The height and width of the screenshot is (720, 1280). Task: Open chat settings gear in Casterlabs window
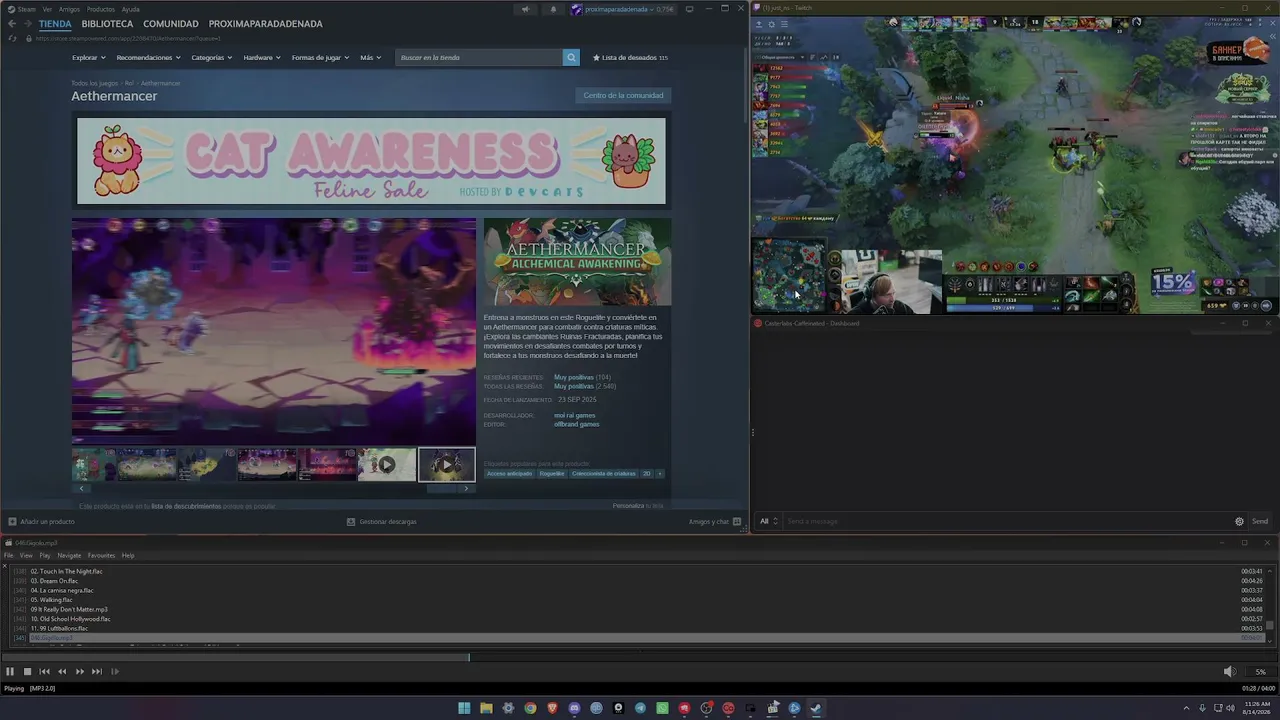pyautogui.click(x=1239, y=522)
